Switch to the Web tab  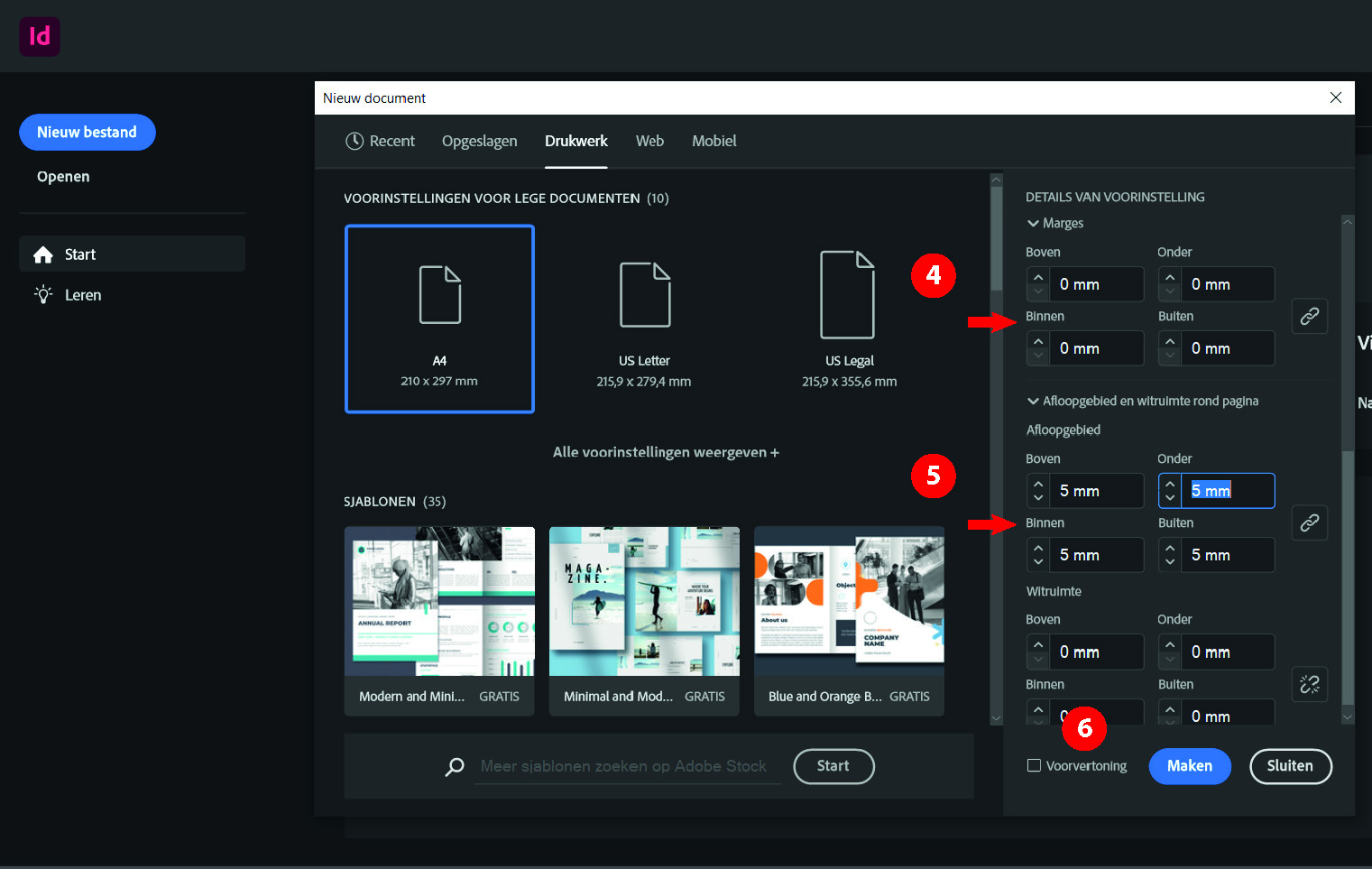(649, 141)
